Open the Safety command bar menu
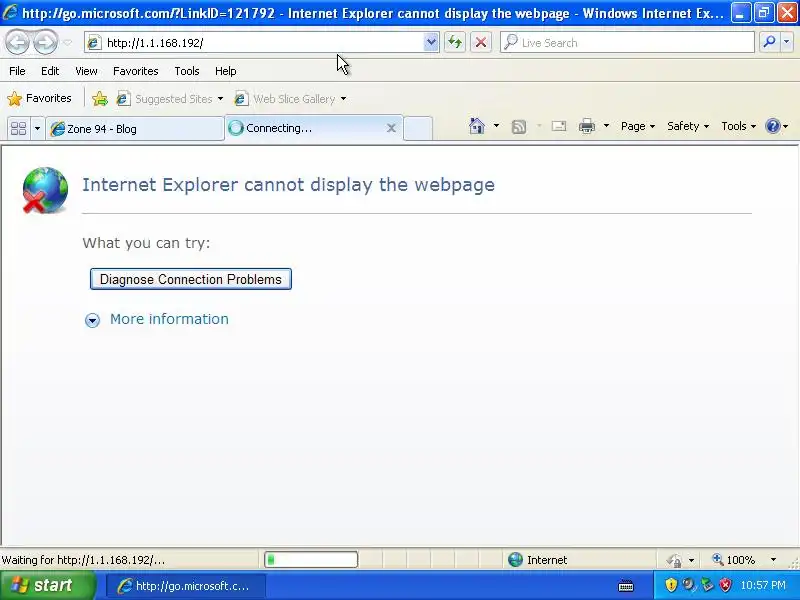Viewport: 800px width, 600px height. coord(688,126)
